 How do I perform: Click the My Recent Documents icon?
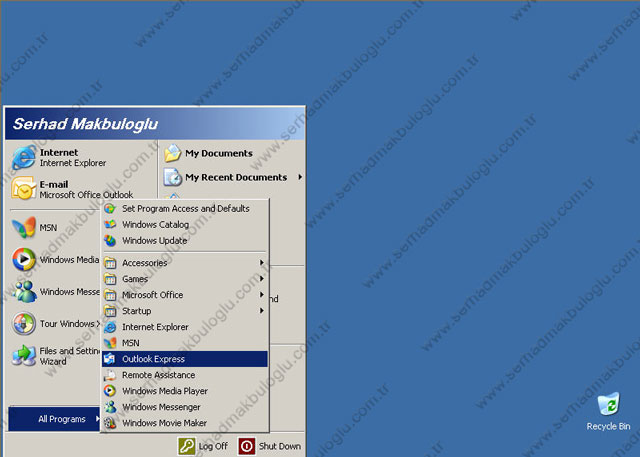(x=172, y=177)
